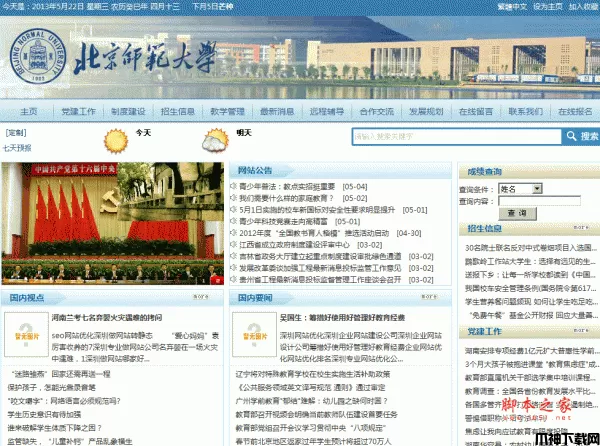Open sidebar link 30名院士联名反对中式卷烟项目
The image size is (600, 446).
[x=531, y=248]
